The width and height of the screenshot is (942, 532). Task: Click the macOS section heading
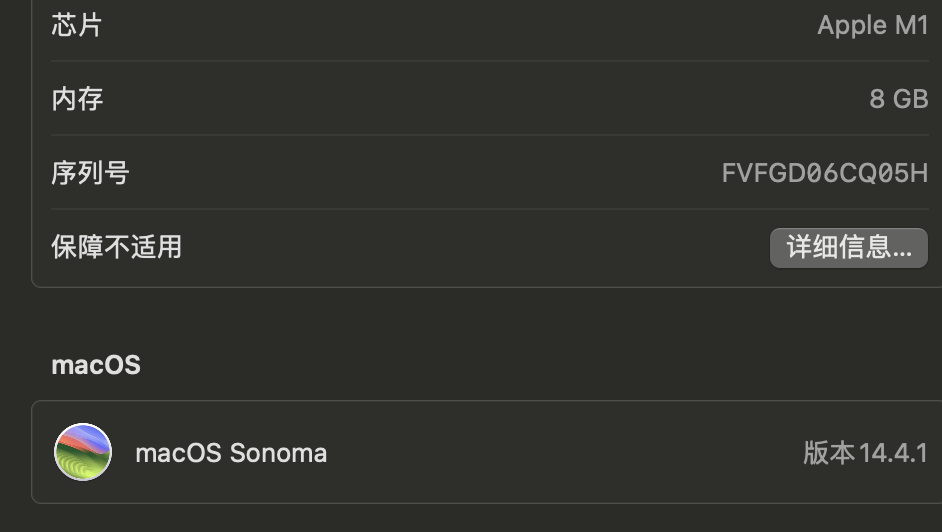pos(96,365)
